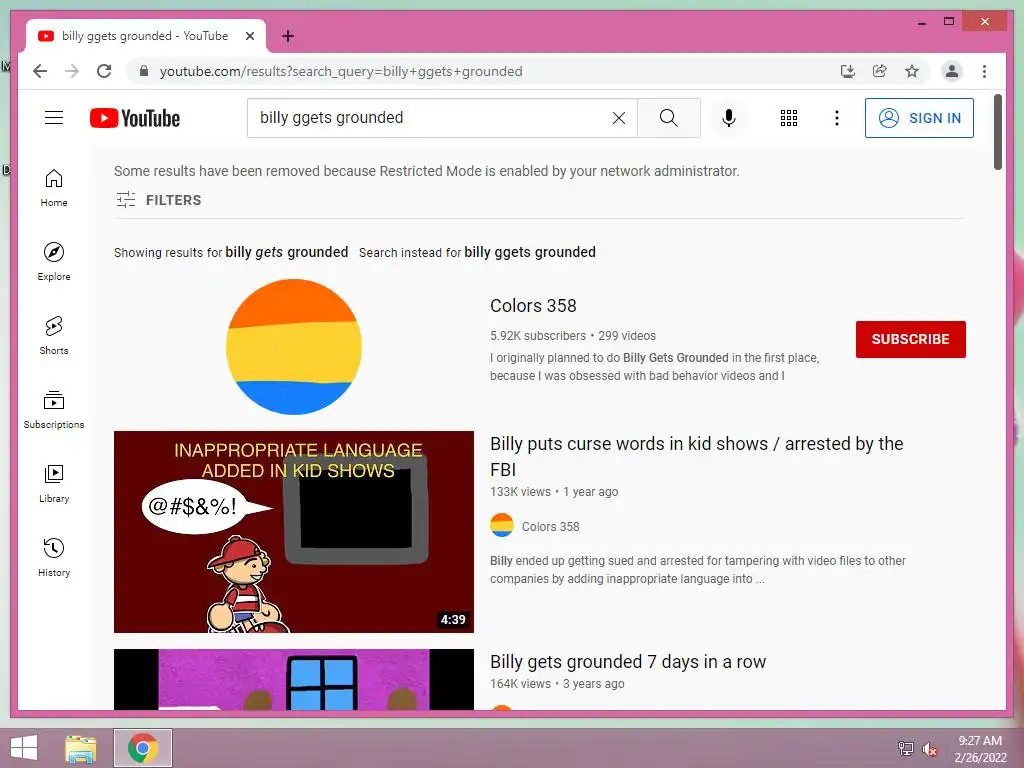Go forward in the browser
1024x768 pixels.
tap(72, 71)
